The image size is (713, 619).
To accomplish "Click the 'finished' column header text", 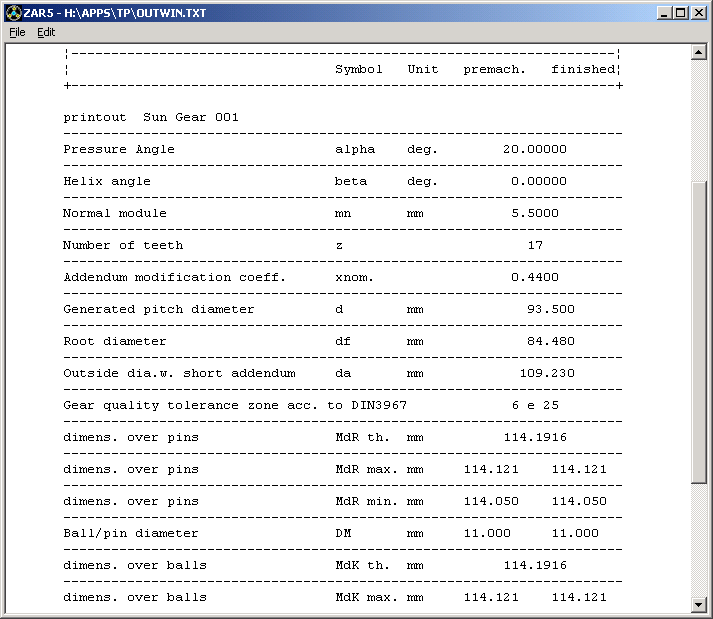I will coord(583,69).
